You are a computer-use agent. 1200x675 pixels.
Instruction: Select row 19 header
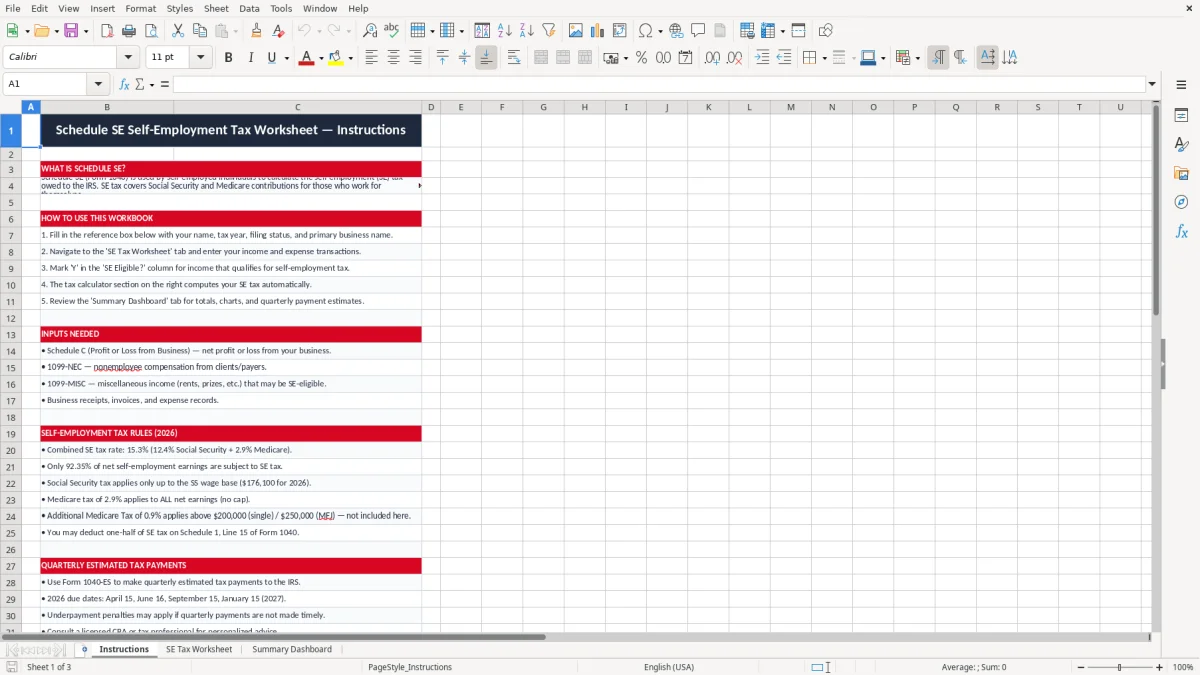click(x=11, y=434)
